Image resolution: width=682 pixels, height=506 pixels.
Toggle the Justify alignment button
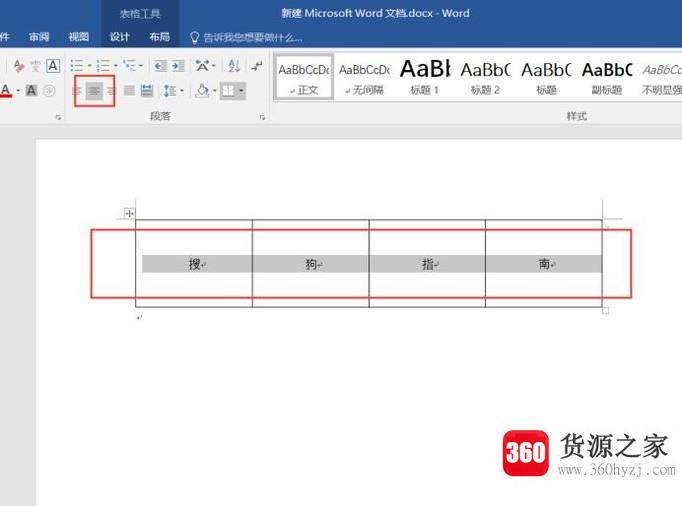[x=129, y=90]
